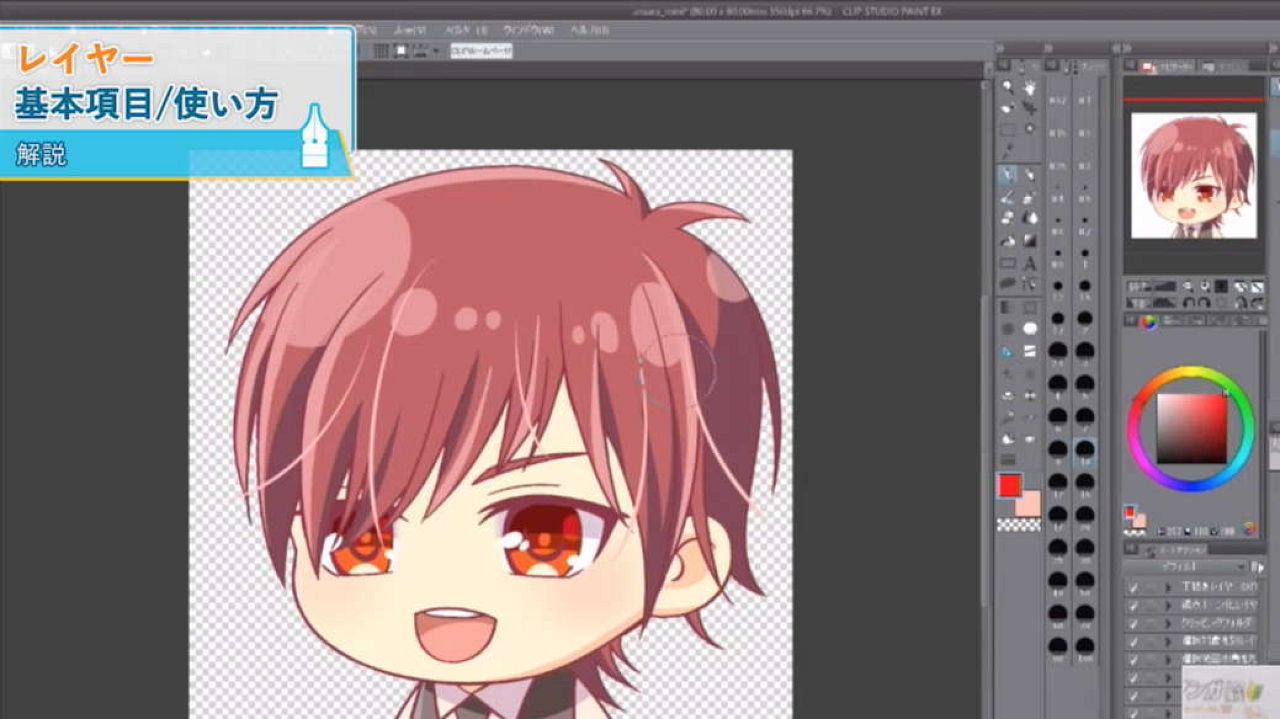Toggle the second auto action row checkbox
This screenshot has width=1280, height=719.
click(1133, 605)
